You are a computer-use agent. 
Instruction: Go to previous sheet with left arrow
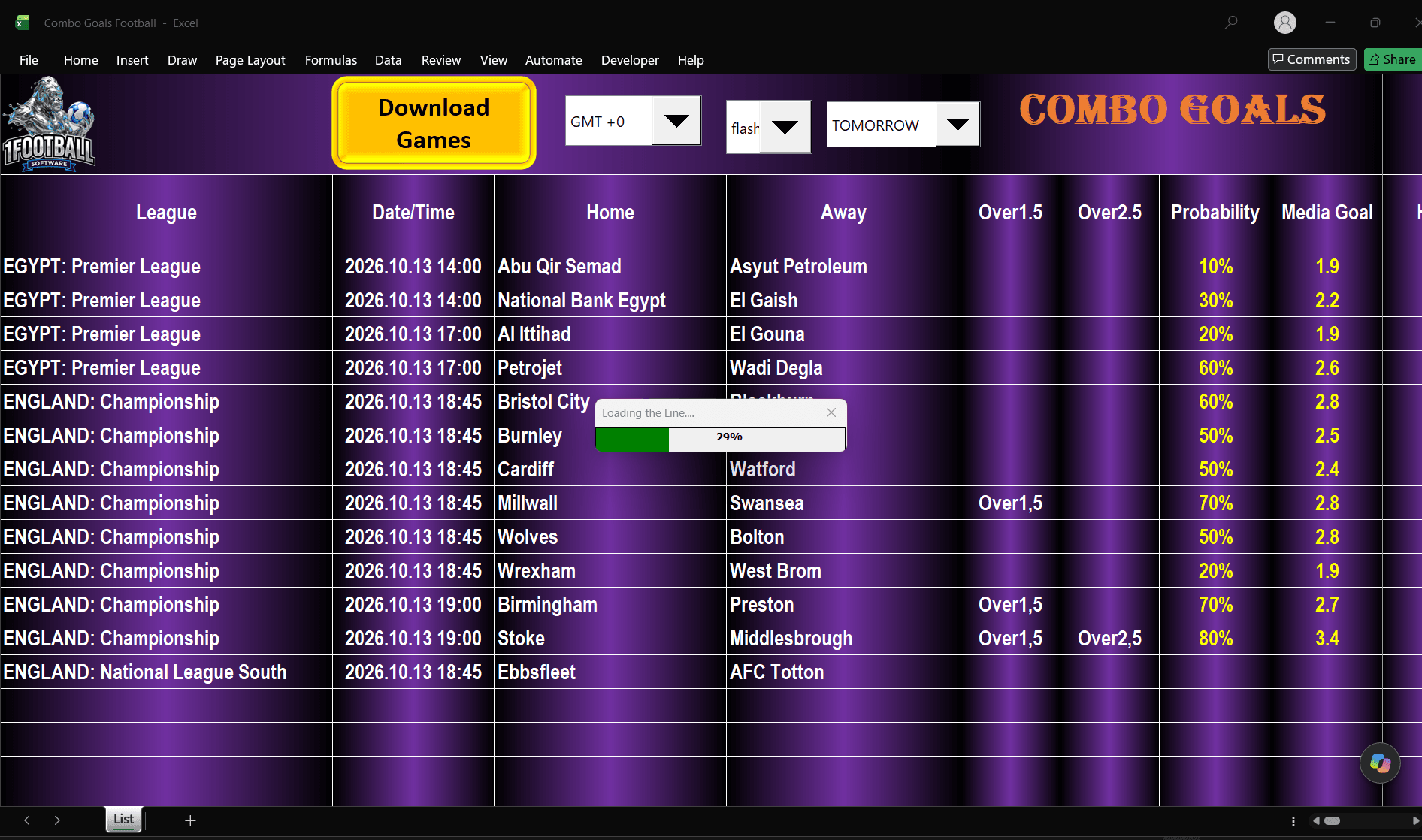coord(27,820)
